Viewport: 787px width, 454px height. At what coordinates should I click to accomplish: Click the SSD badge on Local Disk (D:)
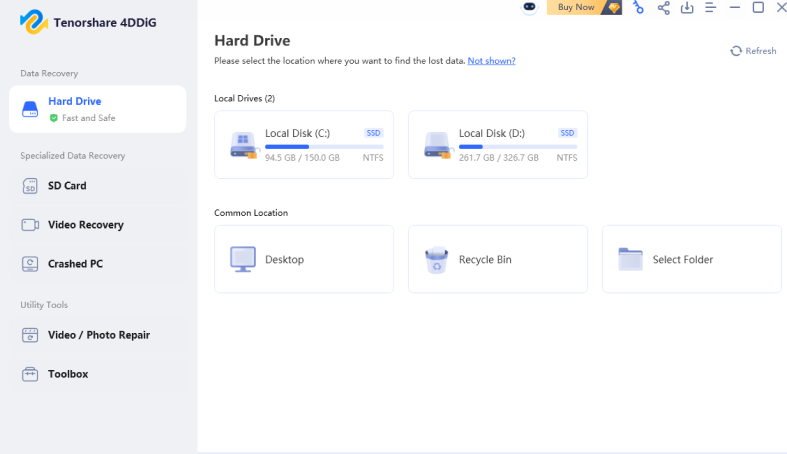[x=567, y=133]
